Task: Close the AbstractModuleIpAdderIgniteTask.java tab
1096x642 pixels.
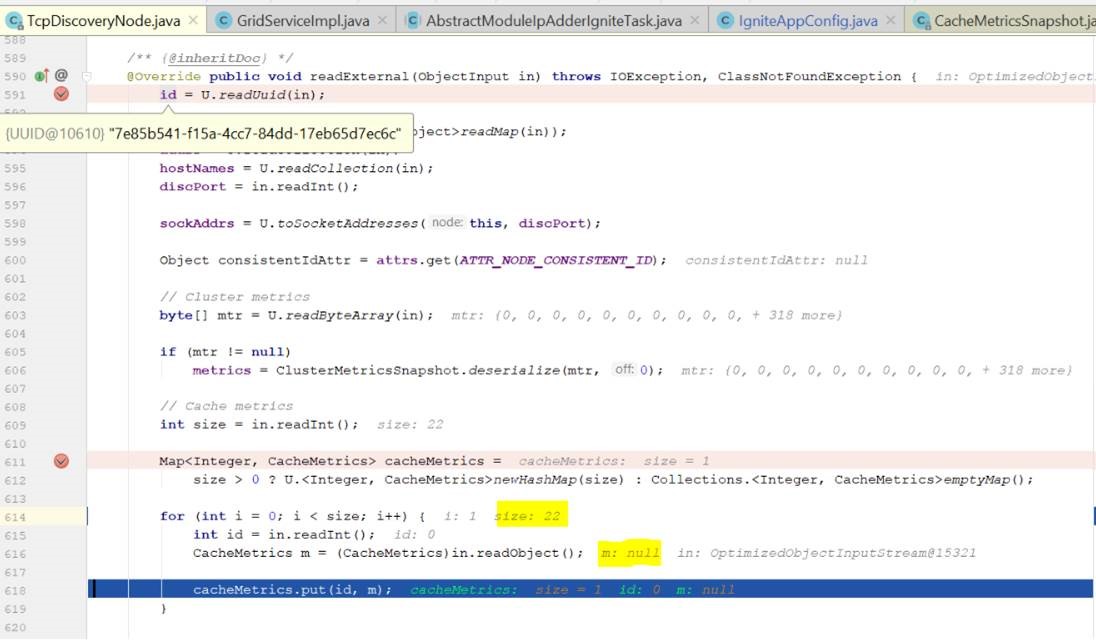Action: [x=695, y=20]
